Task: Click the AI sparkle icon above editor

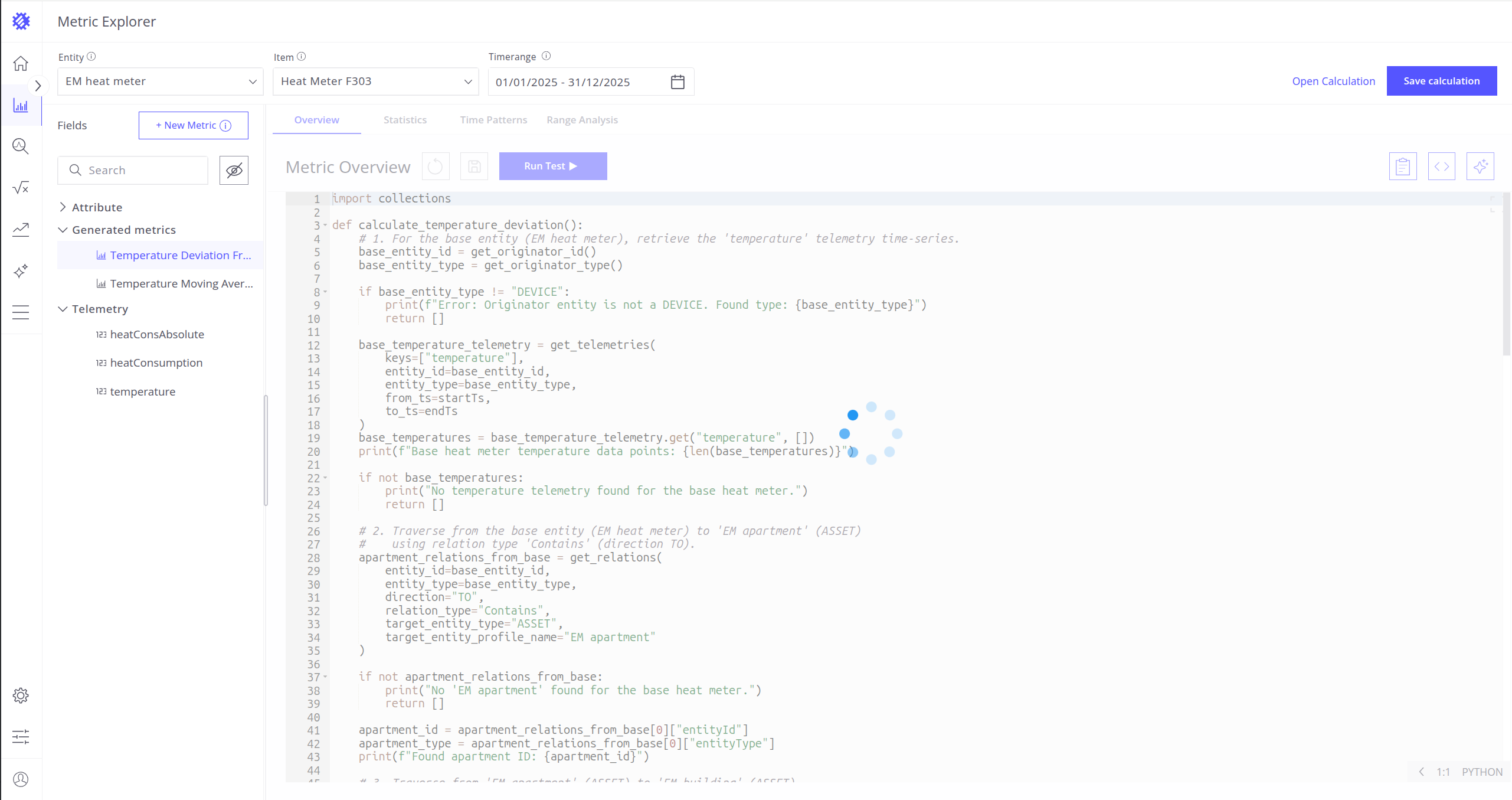Action: tap(1480, 166)
